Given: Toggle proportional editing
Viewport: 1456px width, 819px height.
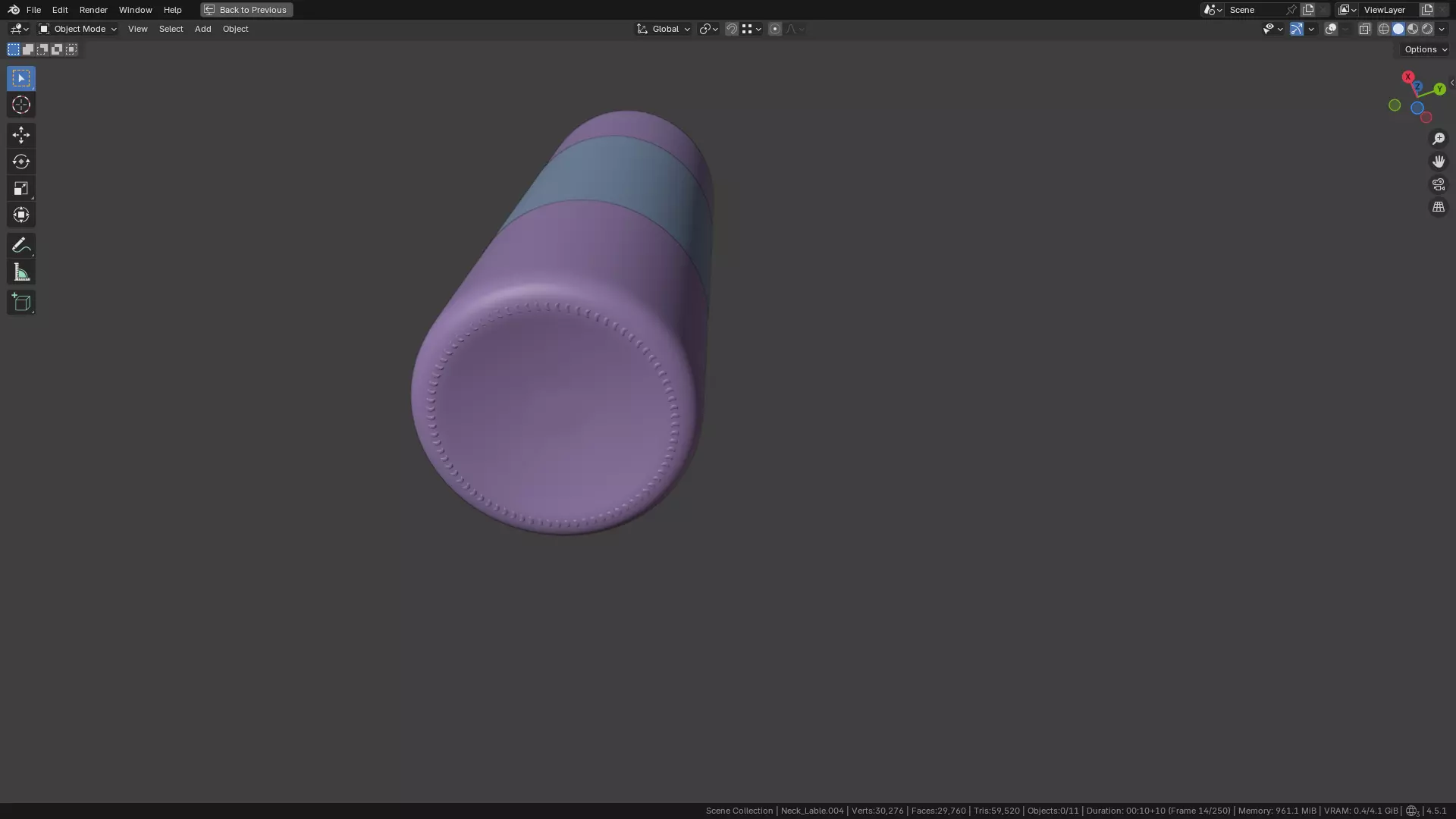Looking at the screenshot, I should pos(774,29).
